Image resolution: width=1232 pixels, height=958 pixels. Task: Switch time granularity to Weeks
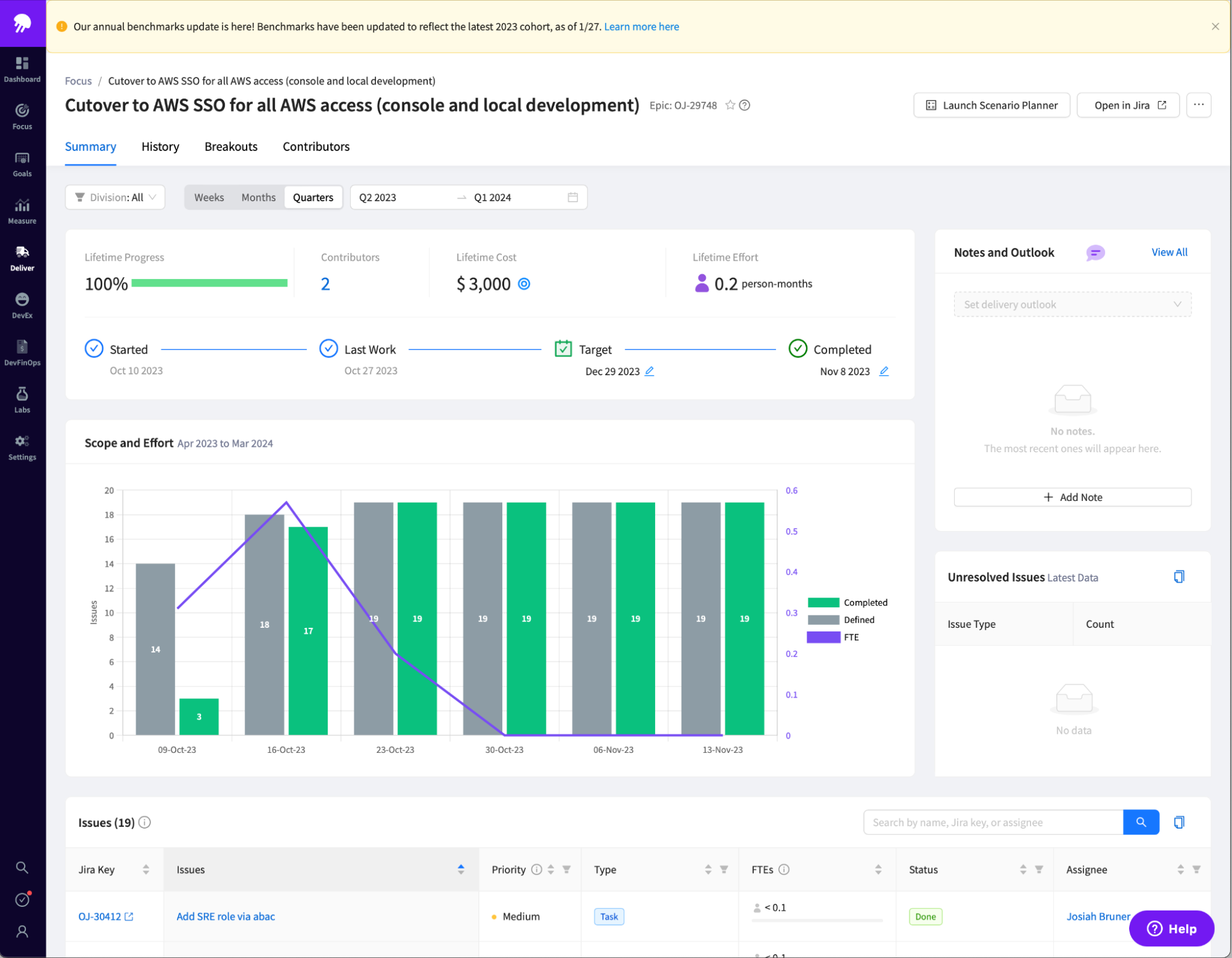tap(209, 197)
